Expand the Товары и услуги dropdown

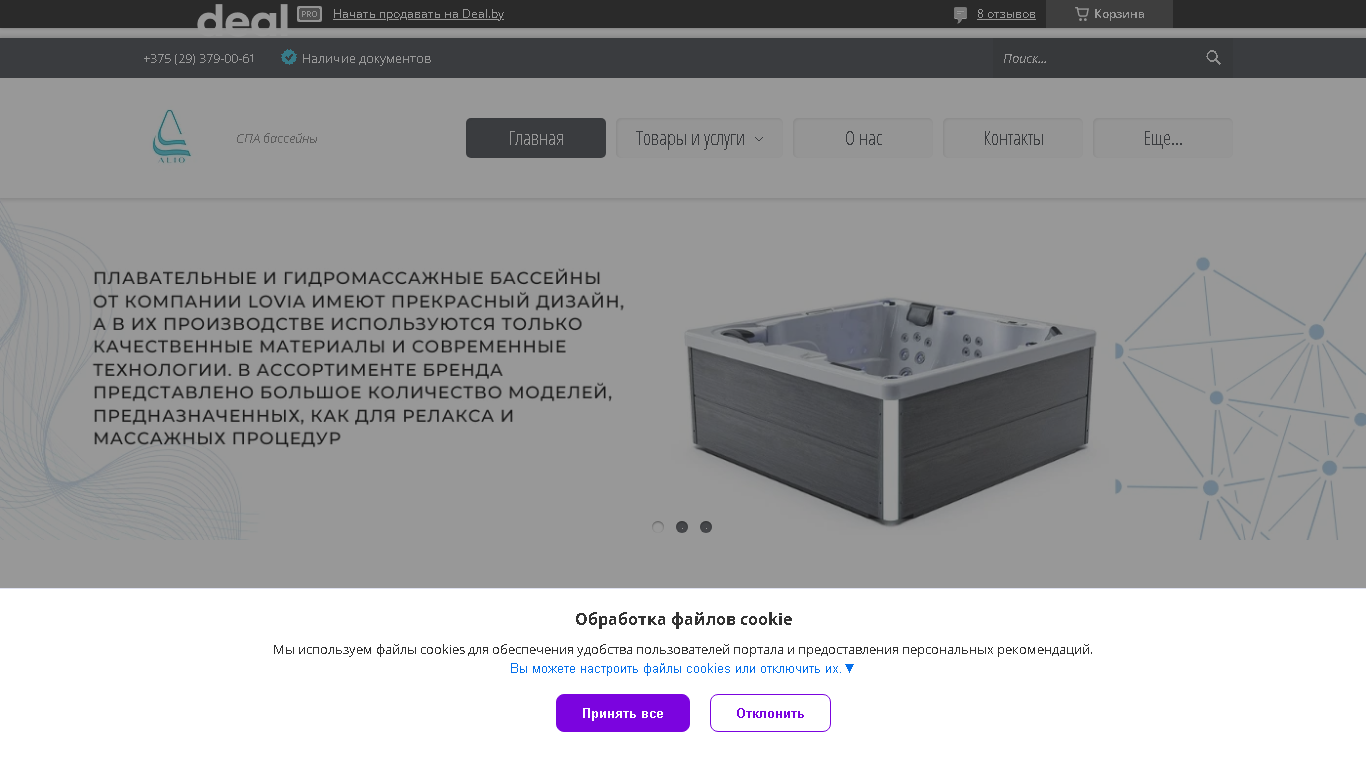point(699,138)
